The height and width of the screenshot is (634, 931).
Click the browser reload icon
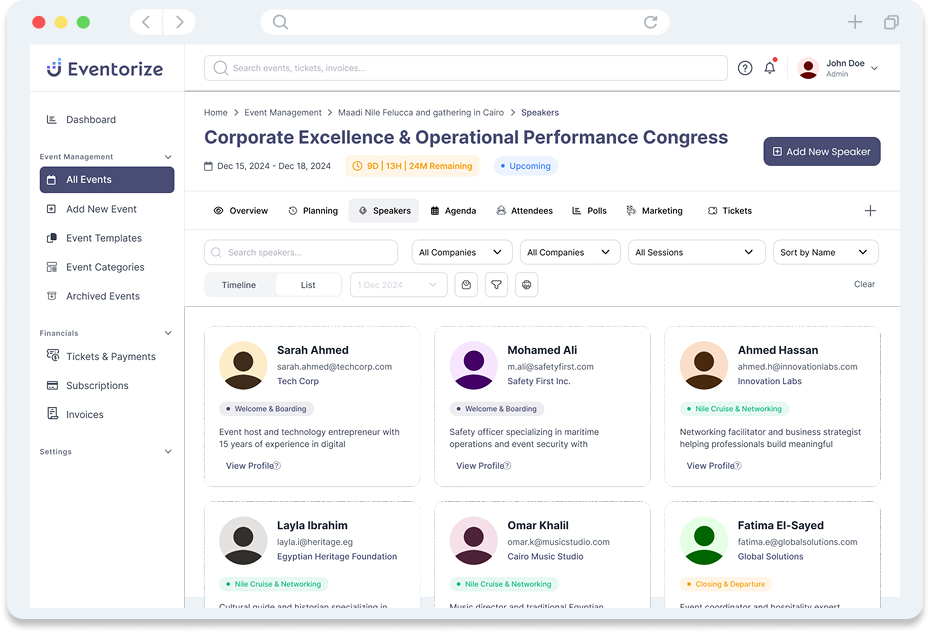click(x=651, y=22)
